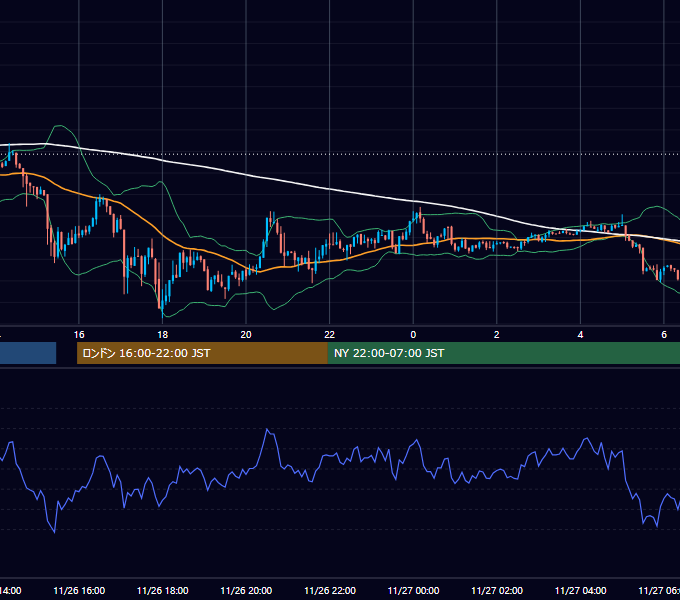
Task: Click the 11/26 18:00 date label
Action: coord(163,591)
